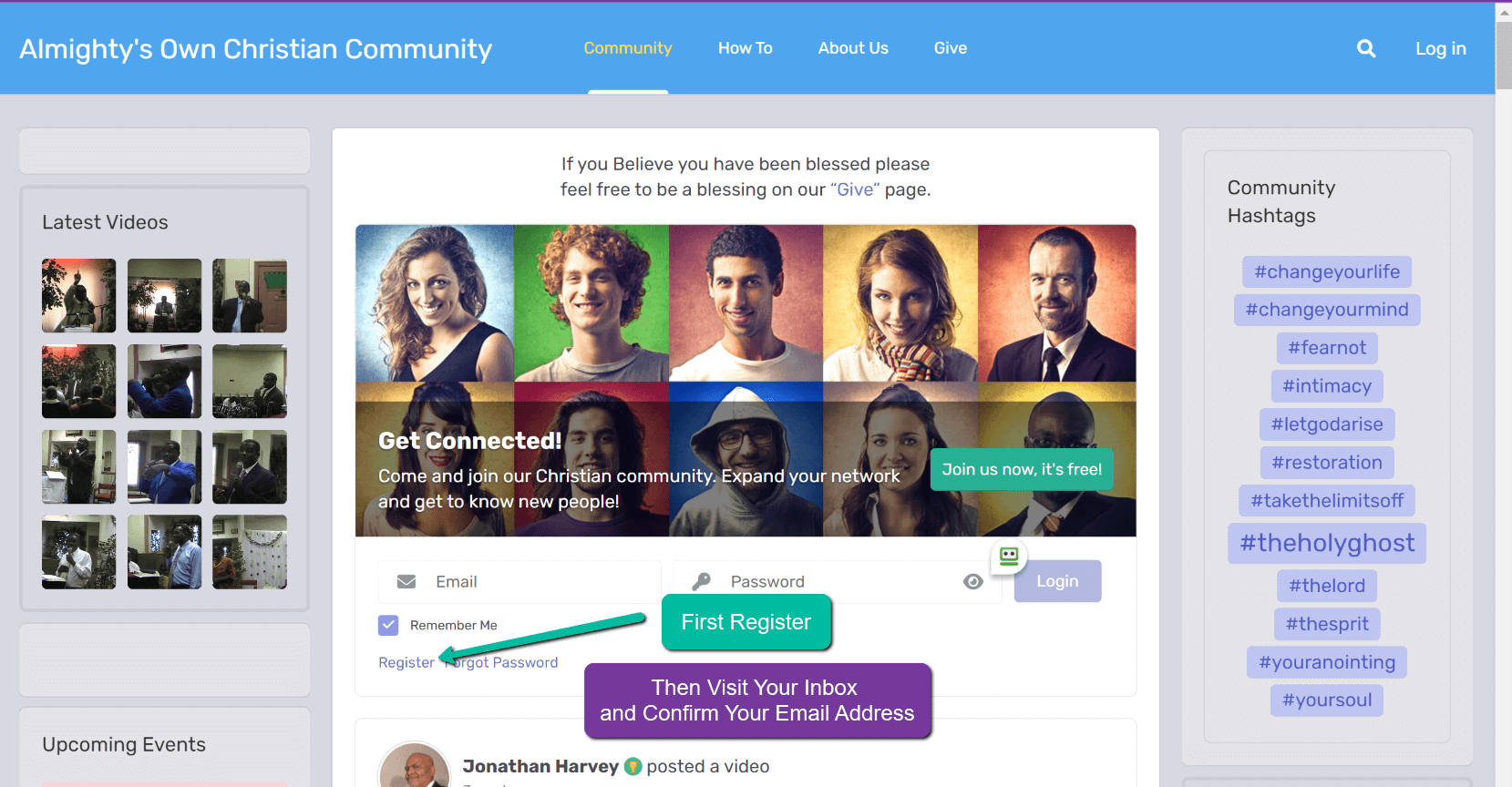Open the Community nav tab
This screenshot has width=1512, height=787.
(628, 48)
